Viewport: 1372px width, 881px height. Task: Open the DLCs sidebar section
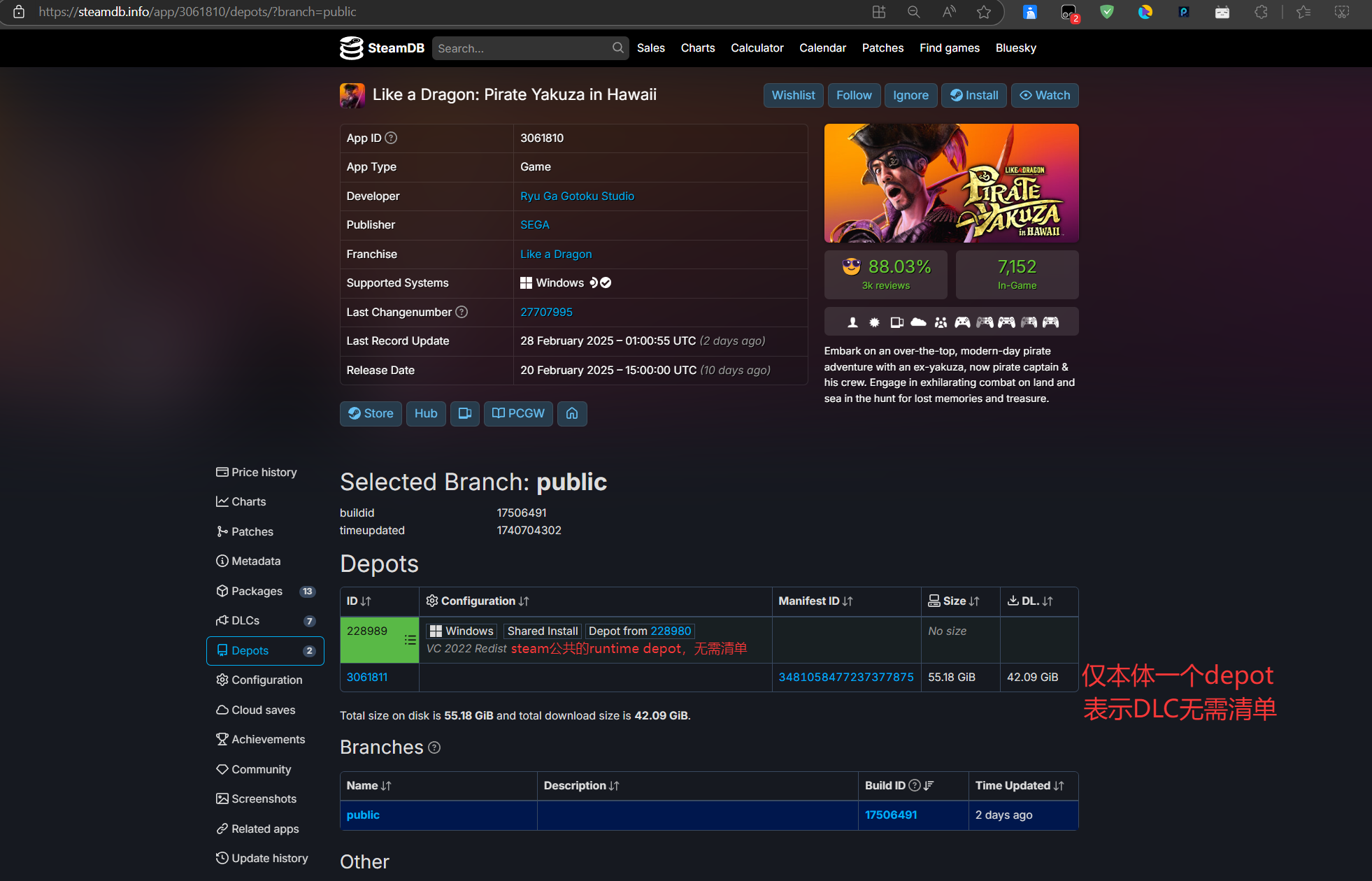265,621
